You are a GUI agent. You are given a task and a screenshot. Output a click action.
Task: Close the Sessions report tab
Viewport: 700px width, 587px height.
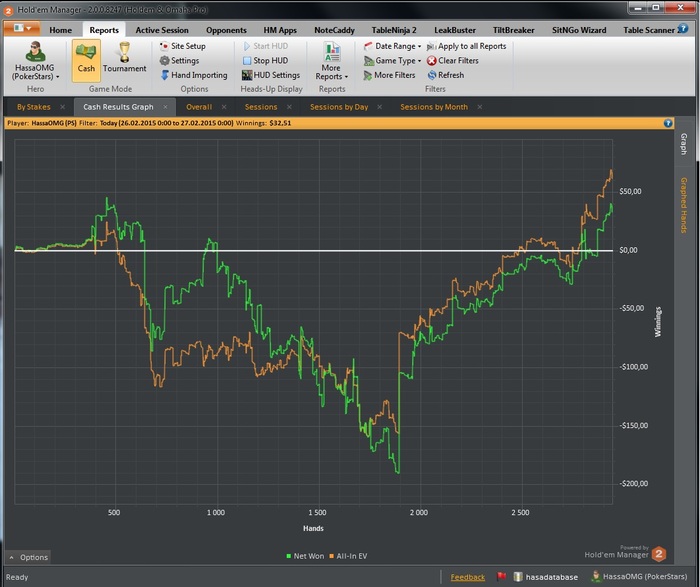pos(289,107)
